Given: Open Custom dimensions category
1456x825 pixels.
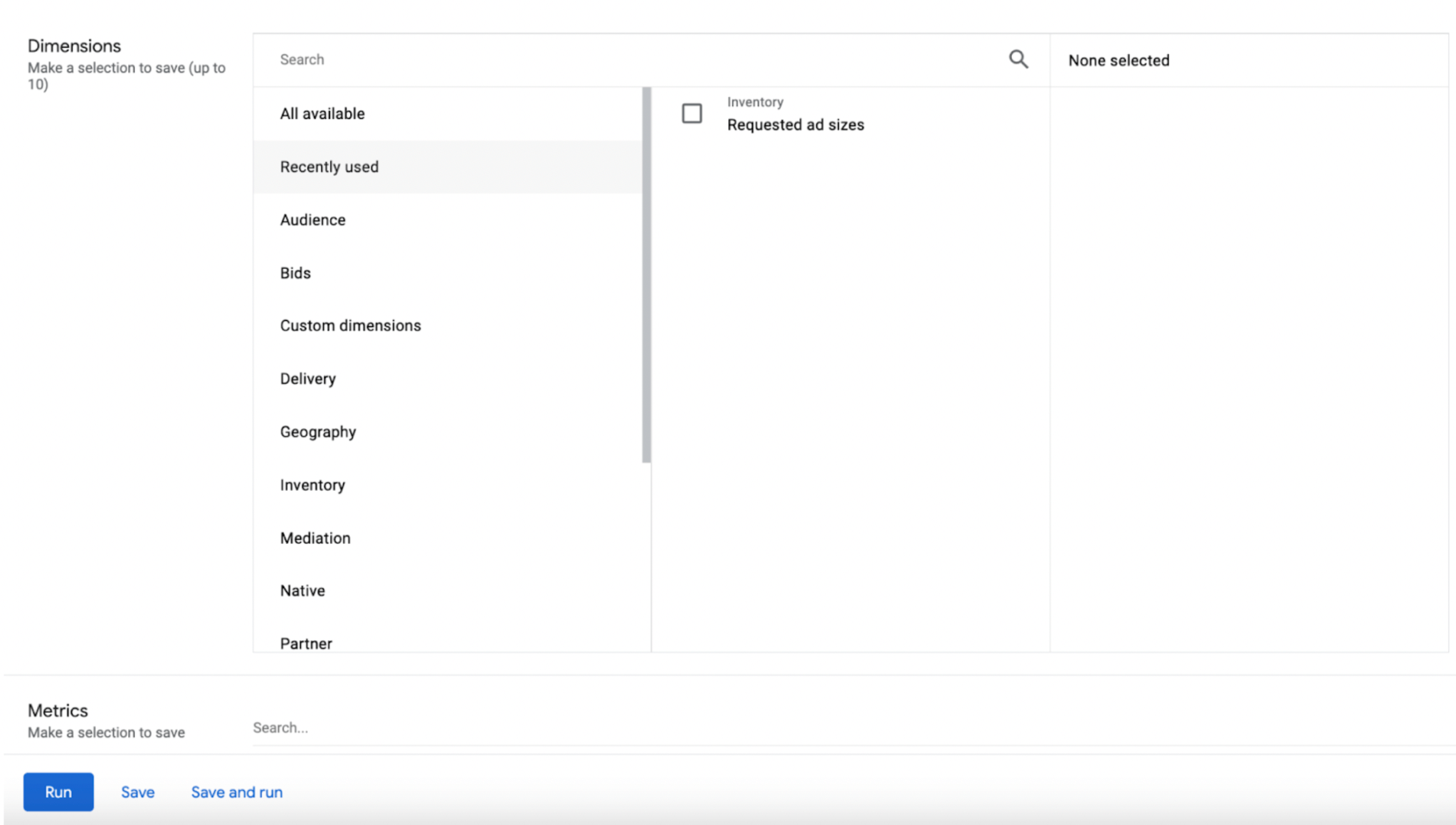Looking at the screenshot, I should 350,326.
